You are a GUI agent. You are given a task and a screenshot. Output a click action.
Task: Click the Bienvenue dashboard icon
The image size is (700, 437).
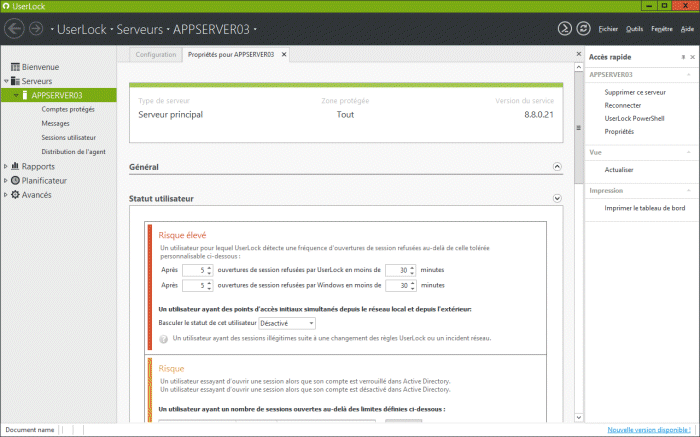click(15, 67)
